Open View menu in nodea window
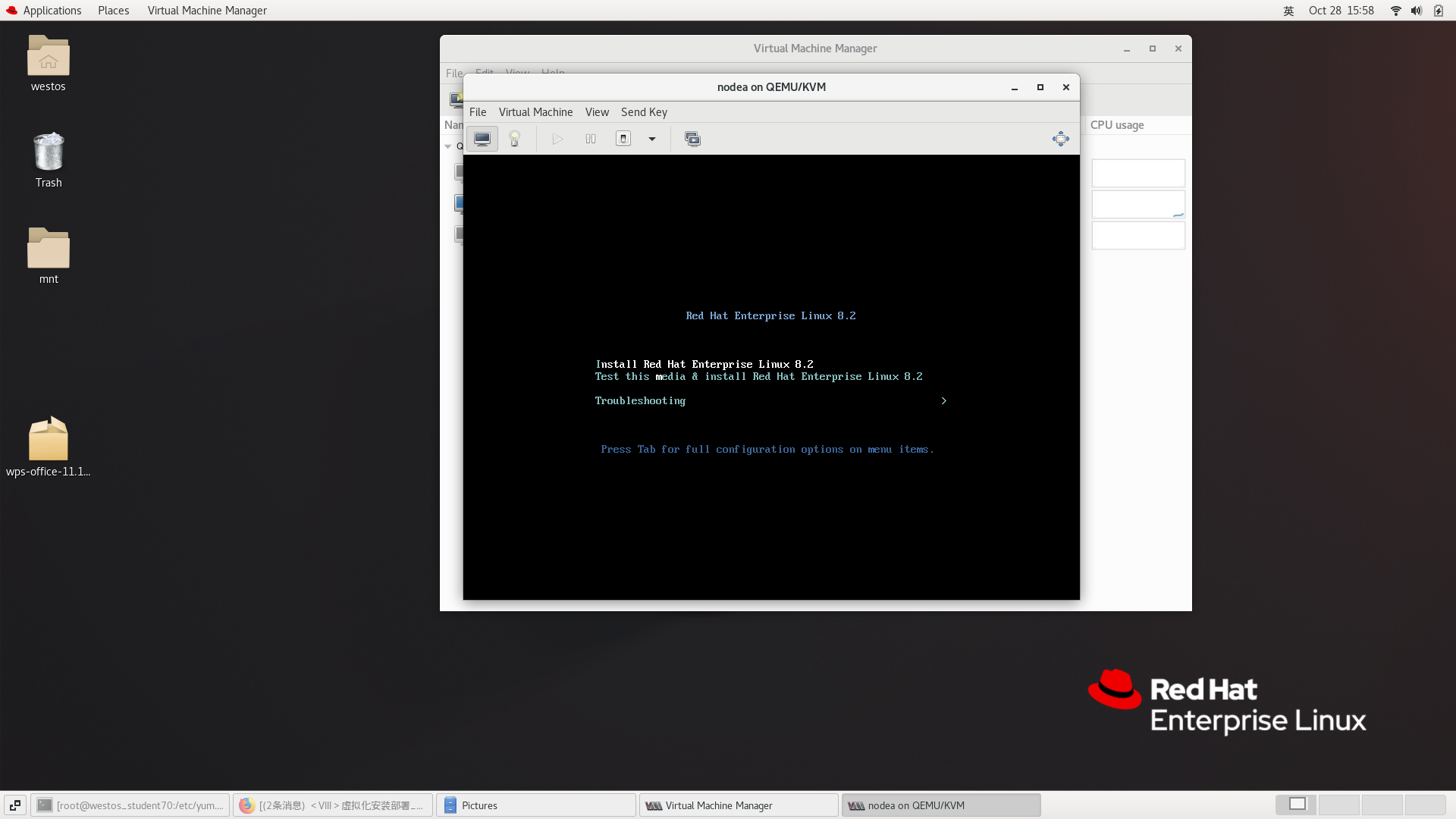 (597, 112)
